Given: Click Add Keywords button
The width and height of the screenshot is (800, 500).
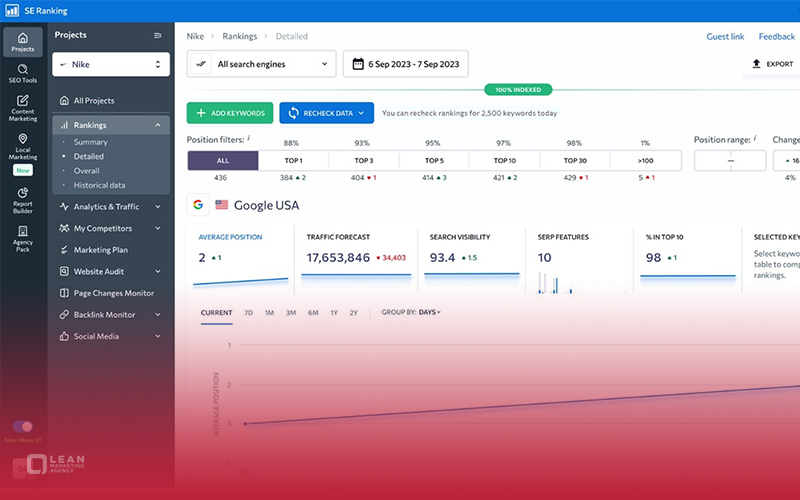Looking at the screenshot, I should point(230,113).
